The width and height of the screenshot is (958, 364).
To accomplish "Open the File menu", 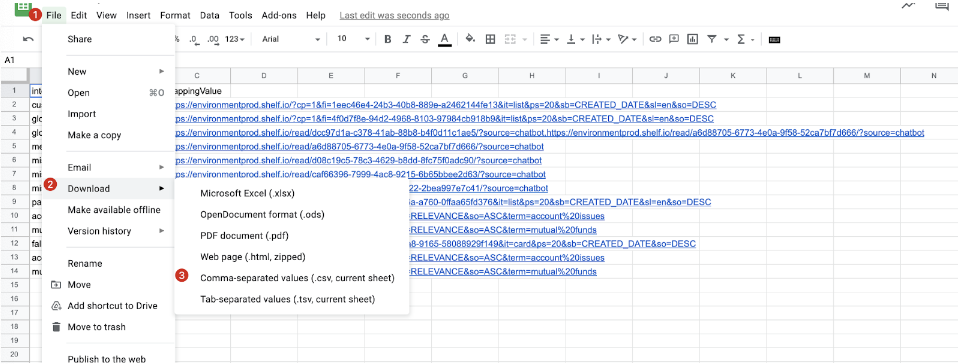I will tap(54, 15).
